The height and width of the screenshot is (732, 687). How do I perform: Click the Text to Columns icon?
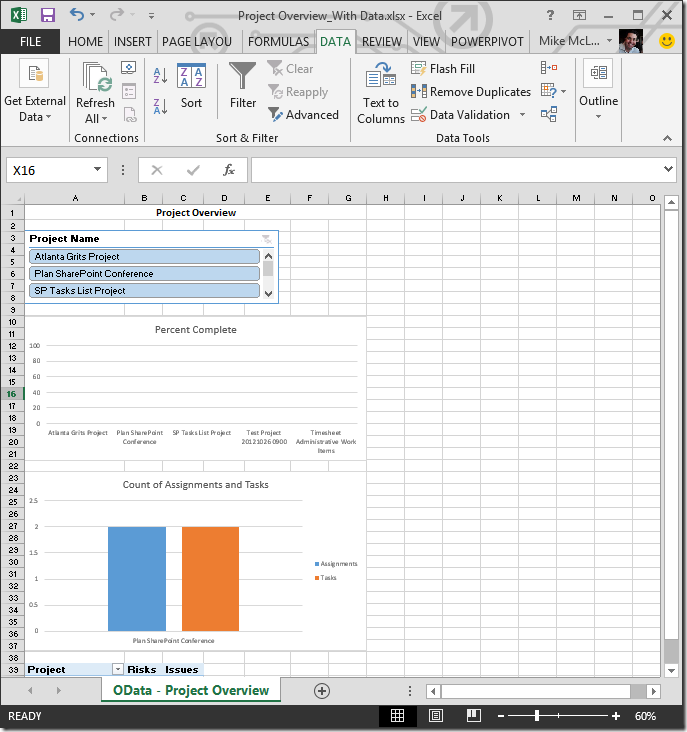click(381, 93)
